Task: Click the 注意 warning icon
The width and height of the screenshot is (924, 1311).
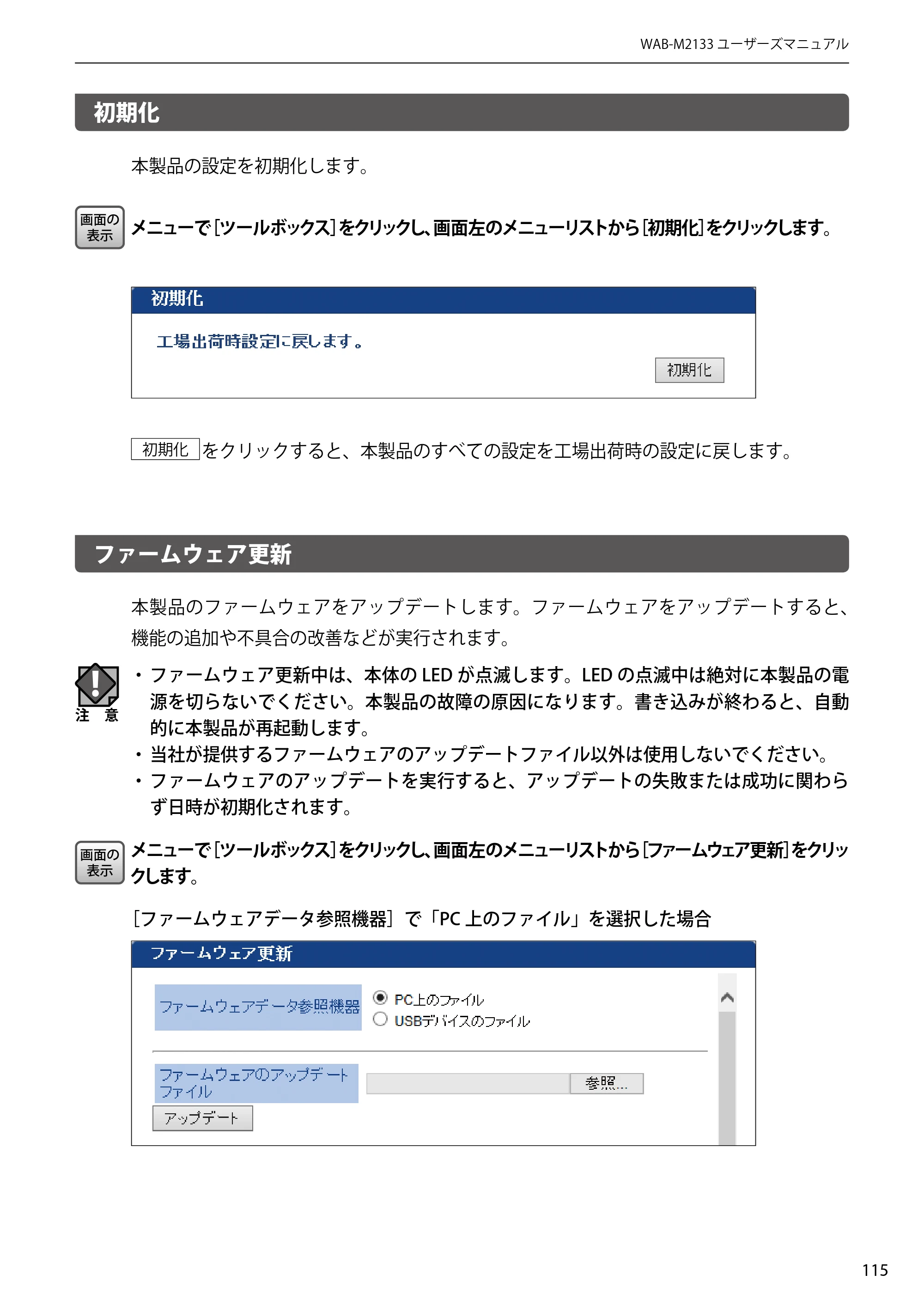Action: coord(97,692)
